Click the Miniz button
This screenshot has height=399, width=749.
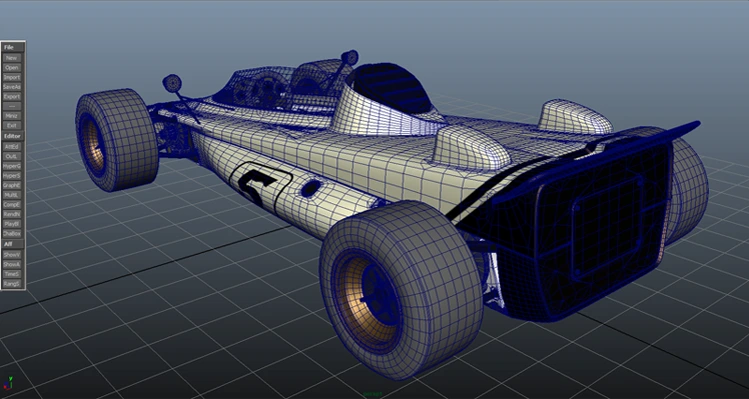pos(11,116)
